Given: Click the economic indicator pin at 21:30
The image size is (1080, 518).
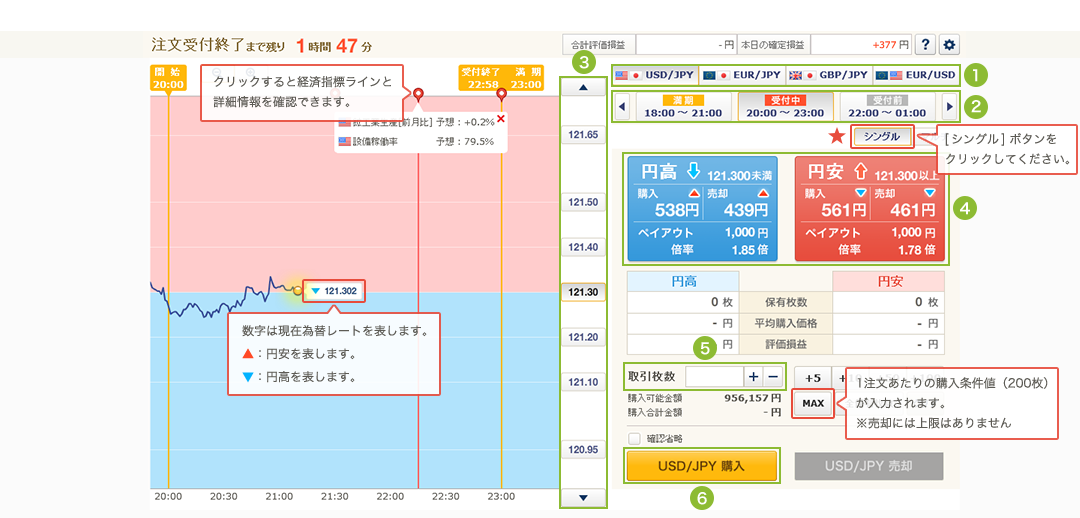Looking at the screenshot, I should (x=418, y=94).
